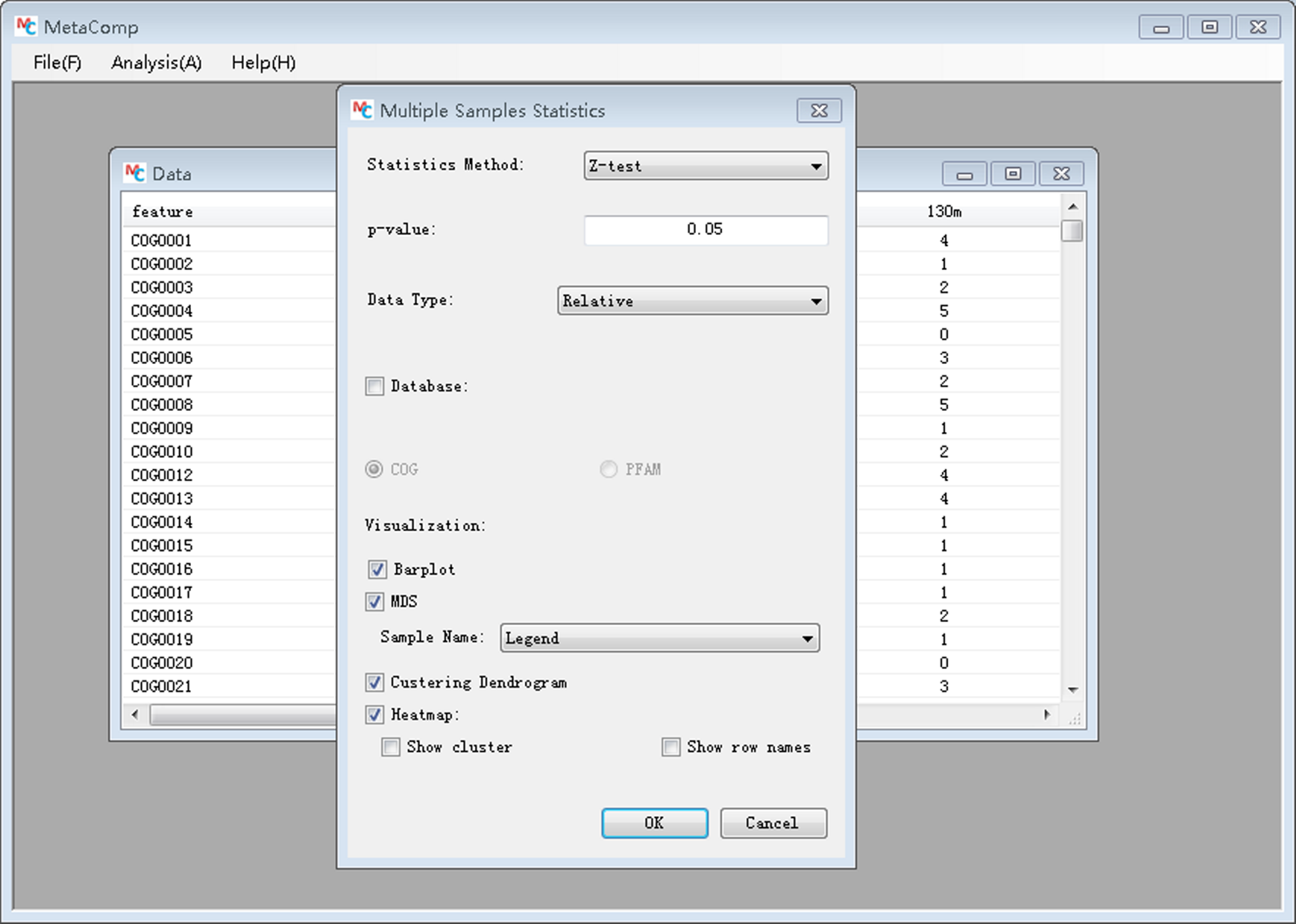Click the Data window scroll-down arrow
Screen dimensions: 1296x924
(x=1073, y=689)
